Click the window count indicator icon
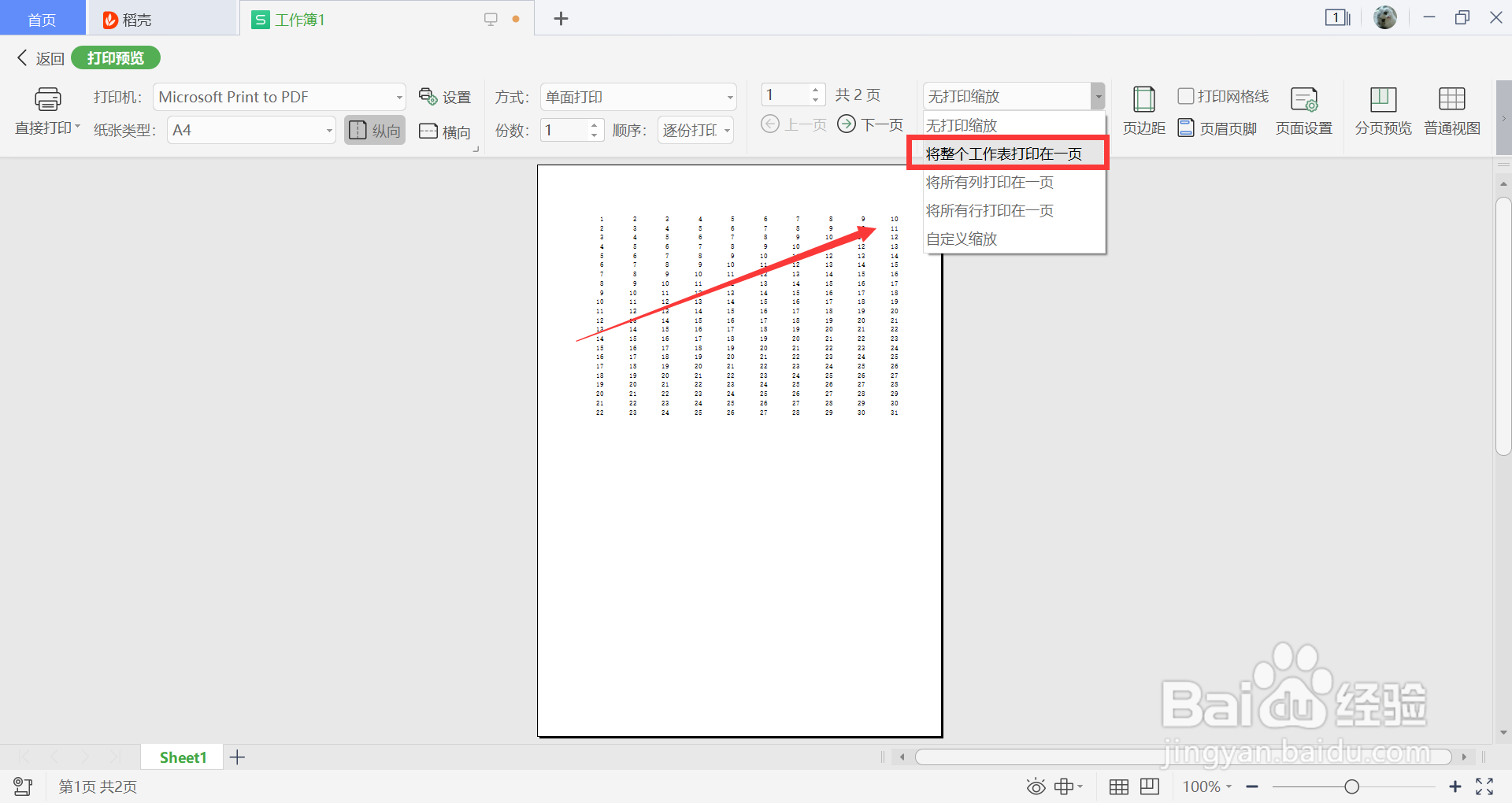The height and width of the screenshot is (803, 1512). point(1337,17)
